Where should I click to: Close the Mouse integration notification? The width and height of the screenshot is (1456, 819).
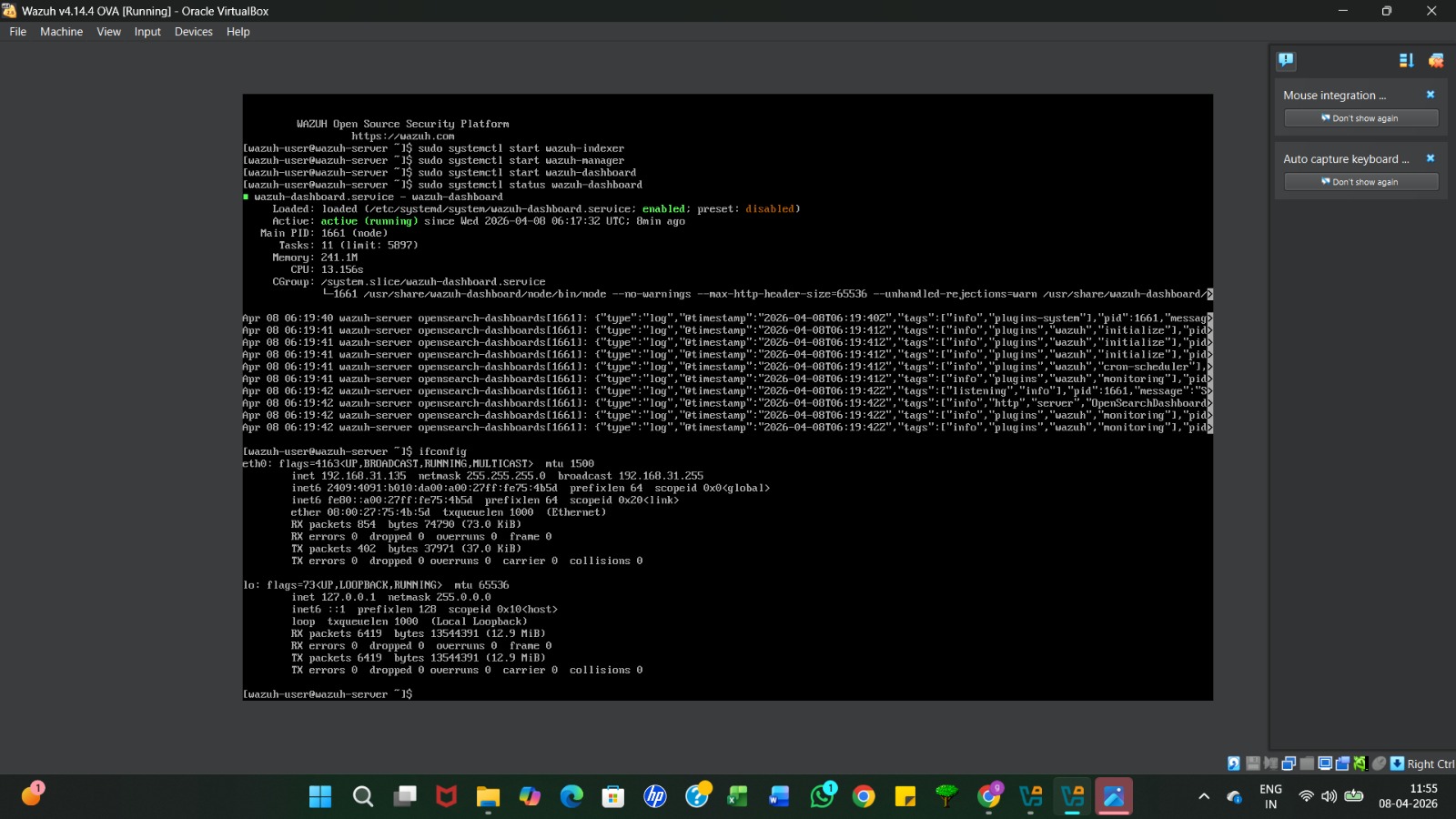coord(1431,95)
